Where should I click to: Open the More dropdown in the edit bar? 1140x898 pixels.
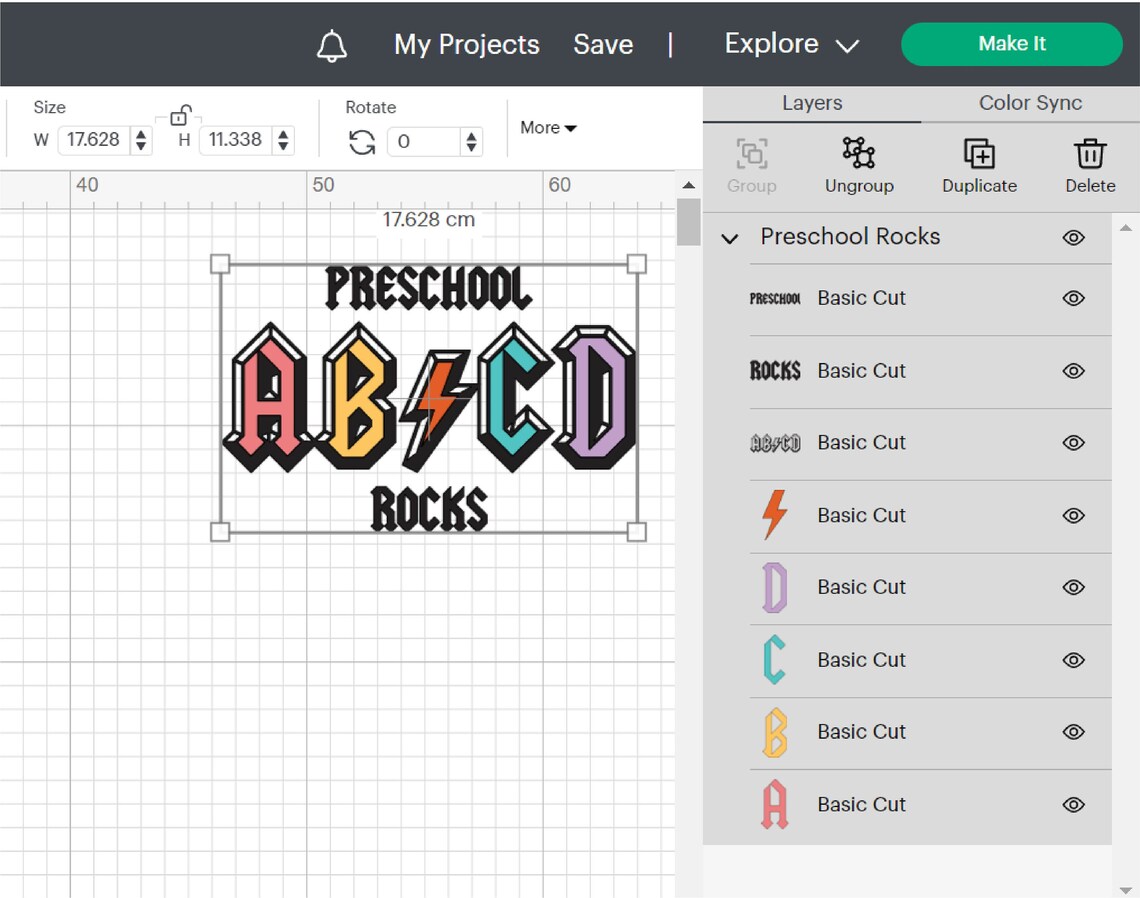tap(547, 128)
